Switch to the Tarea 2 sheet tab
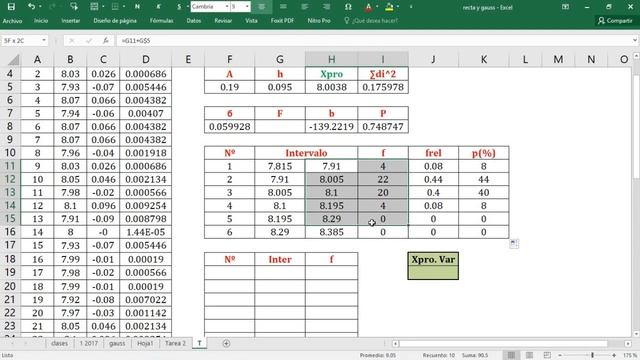The image size is (640, 360). (x=175, y=343)
